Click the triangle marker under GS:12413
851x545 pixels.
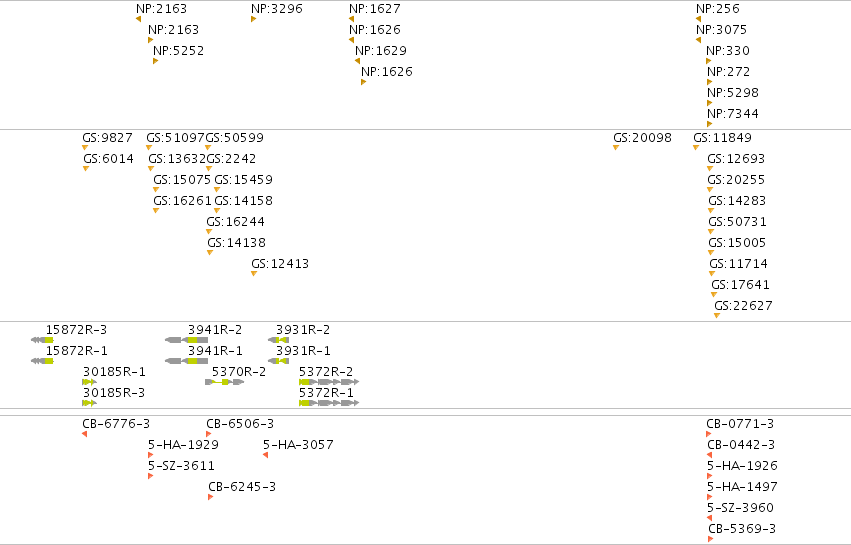(x=254, y=274)
